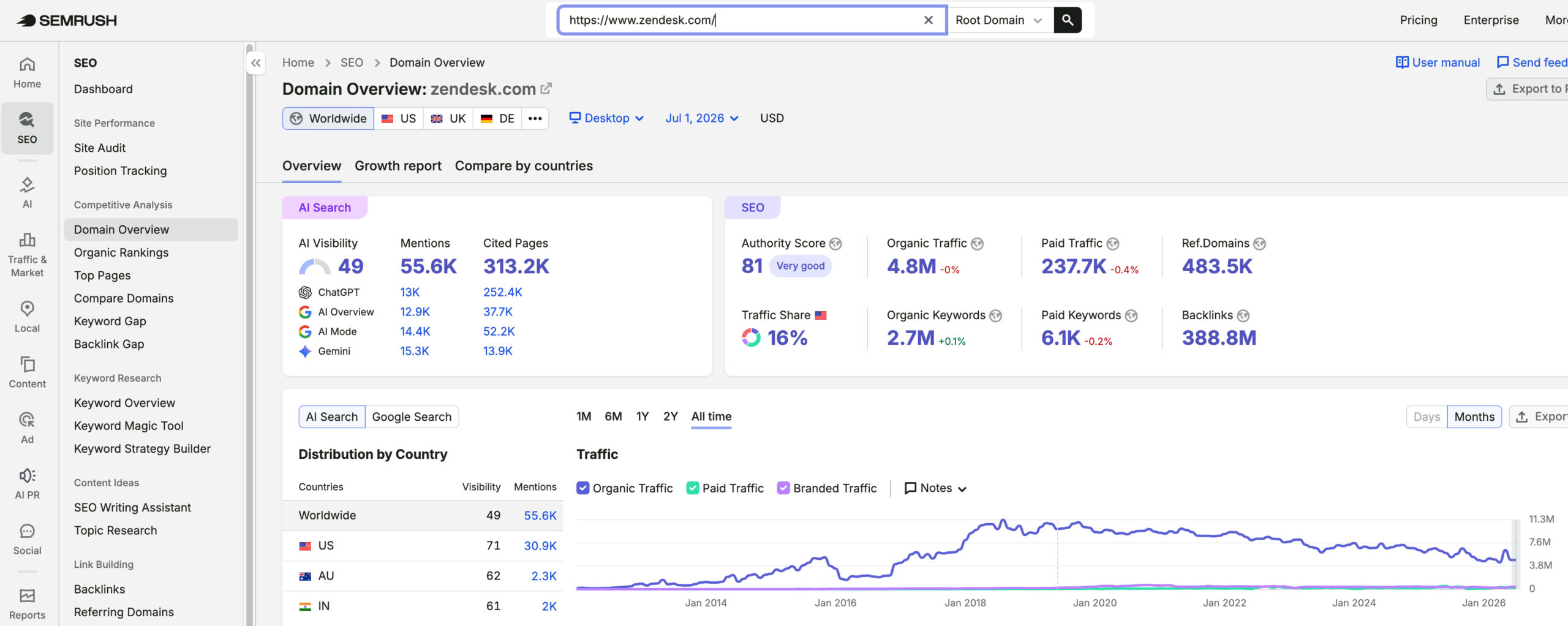Image resolution: width=1568 pixels, height=626 pixels.
Task: Select 6M time range
Action: tap(613, 417)
